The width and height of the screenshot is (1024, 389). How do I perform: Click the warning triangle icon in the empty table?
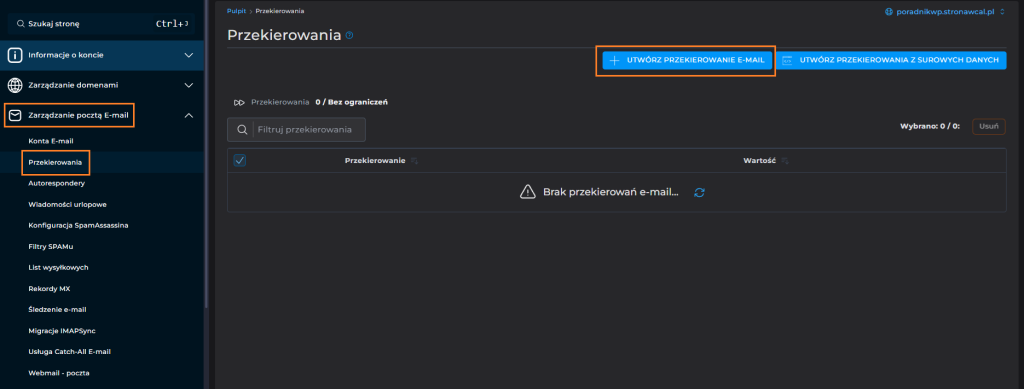[x=527, y=192]
